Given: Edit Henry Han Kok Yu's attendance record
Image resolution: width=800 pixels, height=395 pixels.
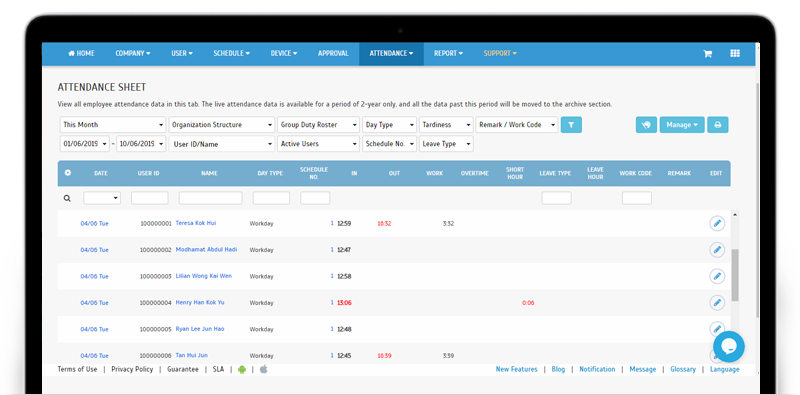Looking at the screenshot, I should point(717,303).
